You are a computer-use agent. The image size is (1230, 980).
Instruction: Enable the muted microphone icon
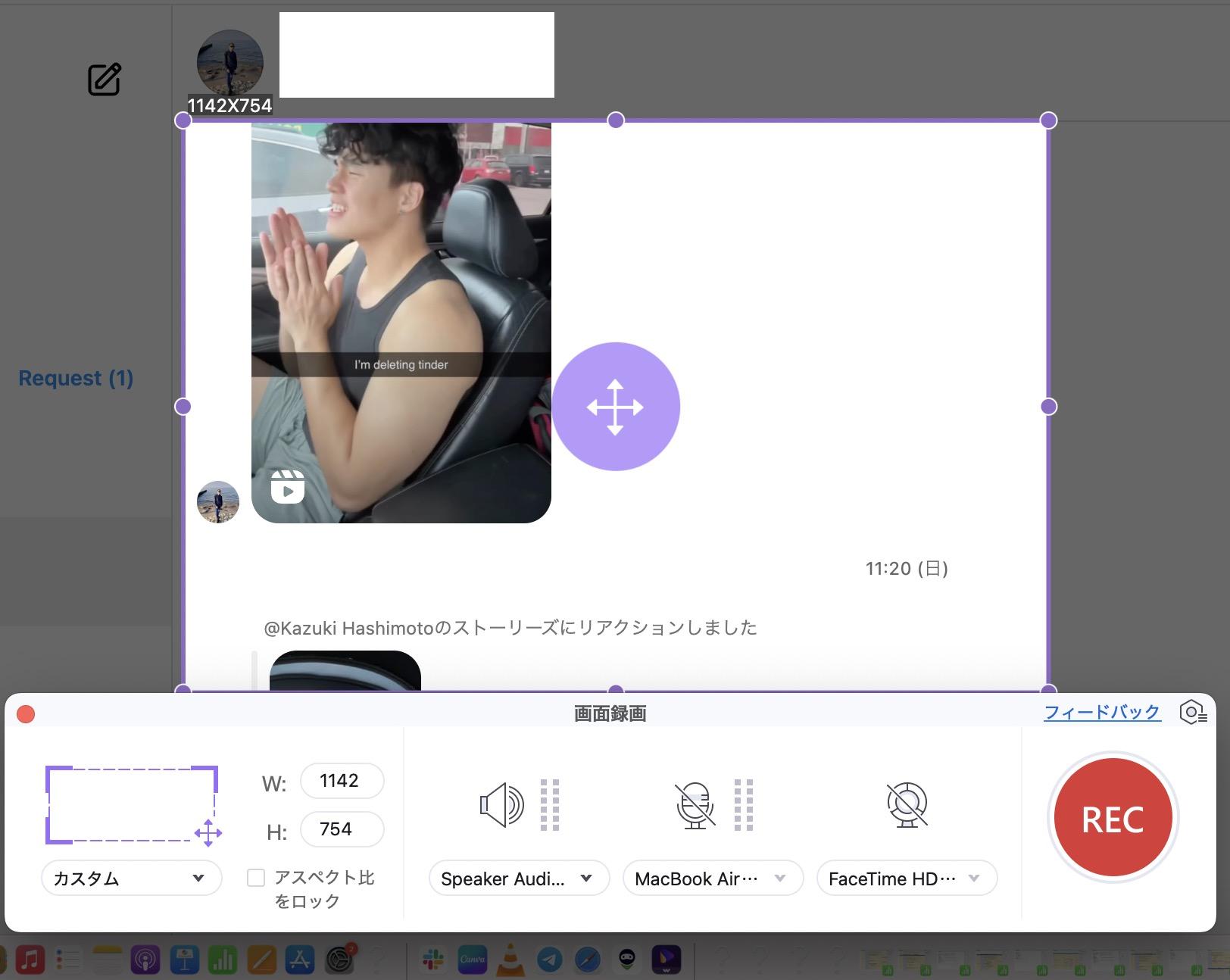[x=695, y=804]
